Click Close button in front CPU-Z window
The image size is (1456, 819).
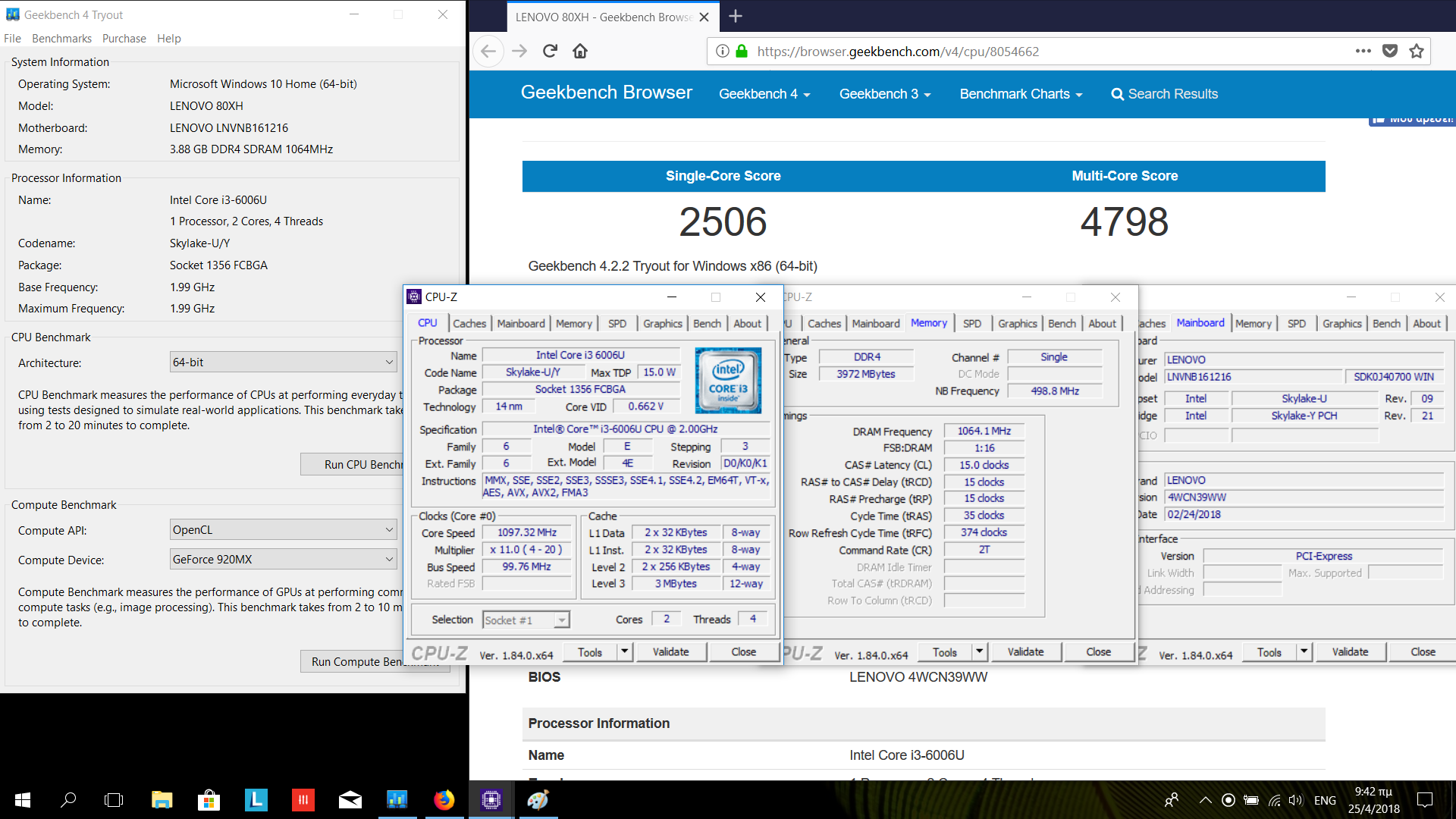click(744, 651)
